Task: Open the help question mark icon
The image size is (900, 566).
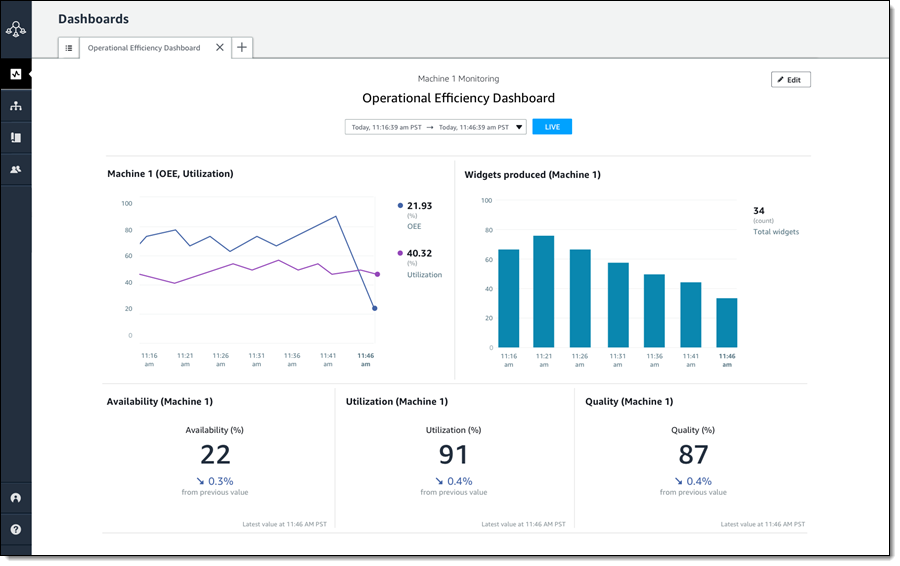Action: (x=16, y=529)
